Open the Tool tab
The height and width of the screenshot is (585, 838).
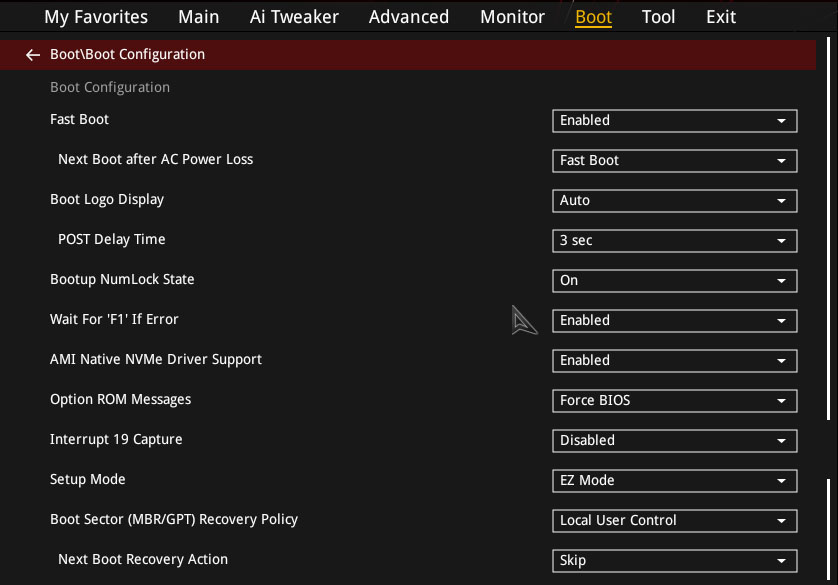click(658, 17)
